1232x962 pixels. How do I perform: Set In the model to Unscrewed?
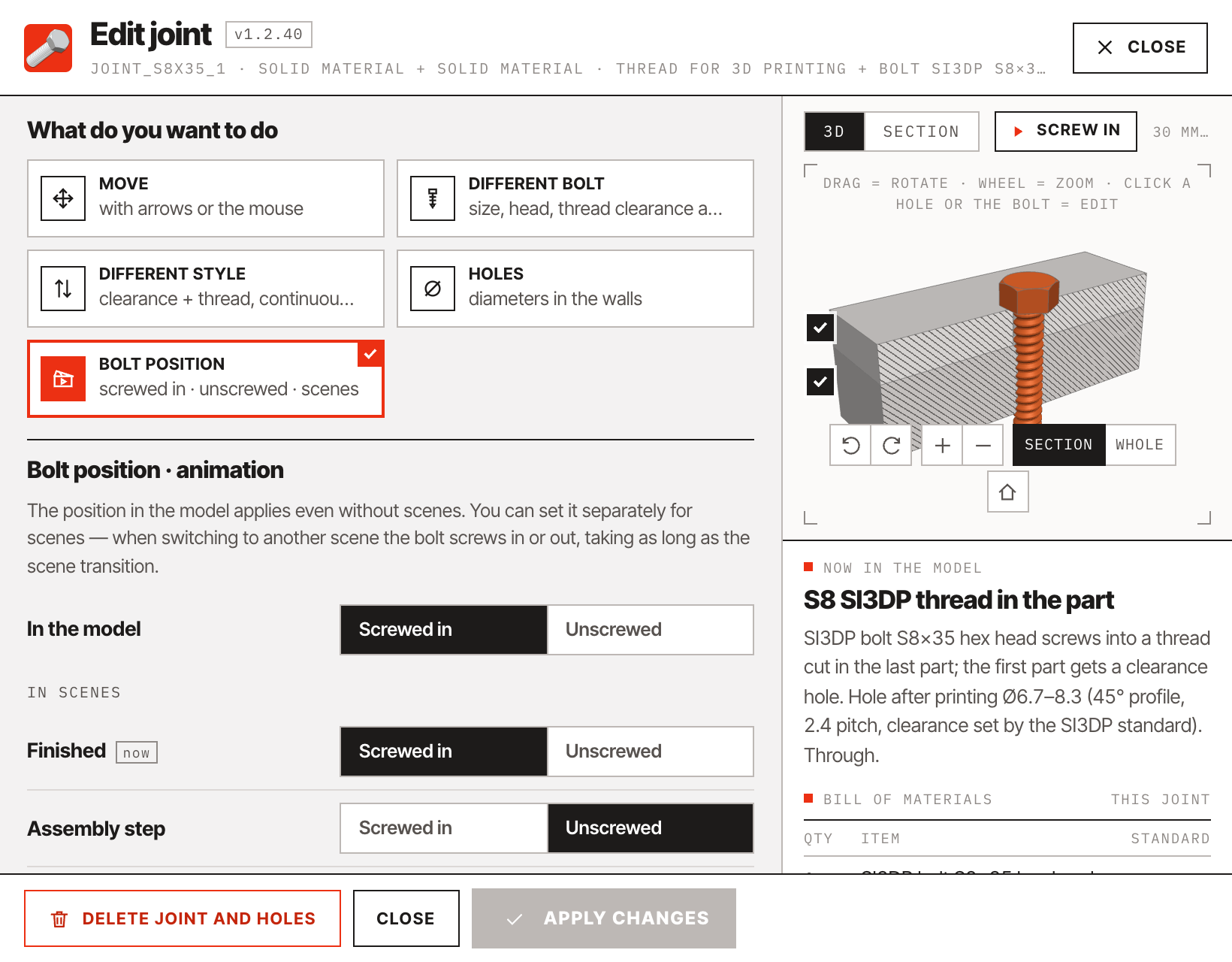pyautogui.click(x=651, y=630)
